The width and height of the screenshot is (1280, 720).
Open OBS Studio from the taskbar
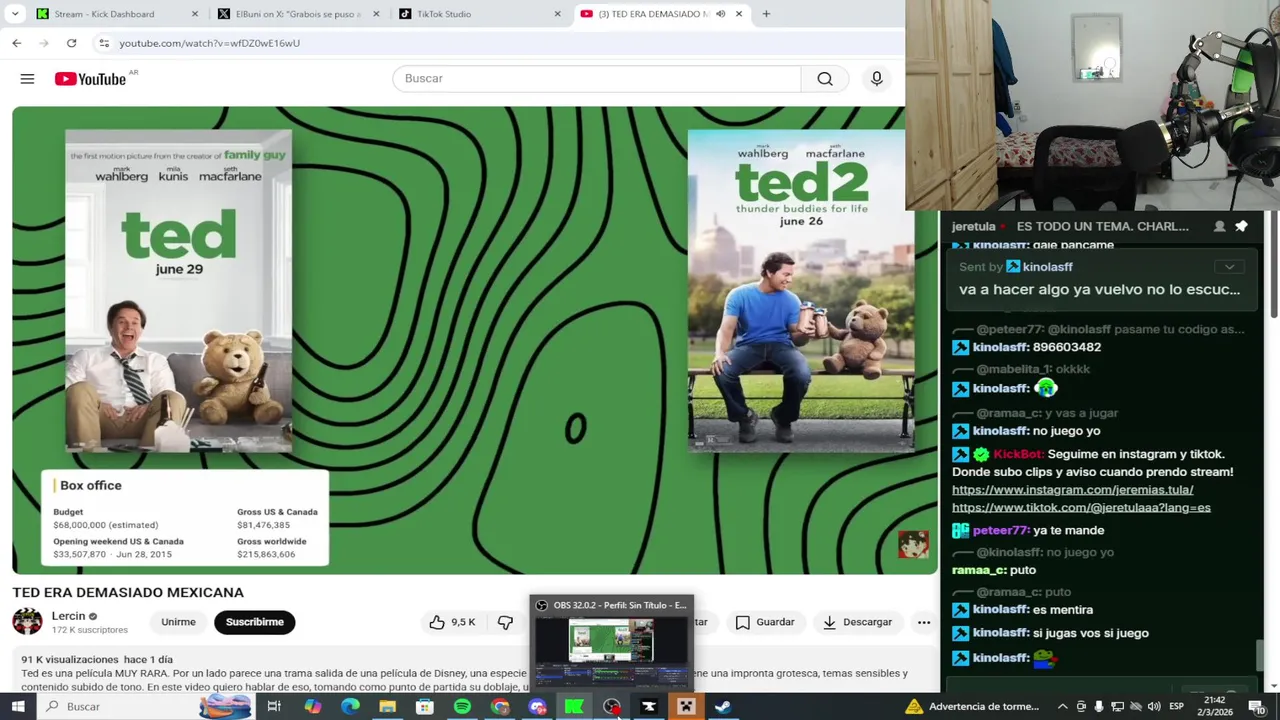(611, 707)
